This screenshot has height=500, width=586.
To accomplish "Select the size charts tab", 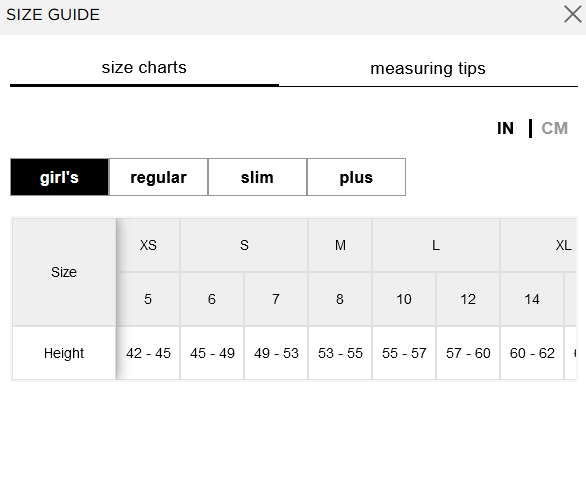I will [144, 68].
